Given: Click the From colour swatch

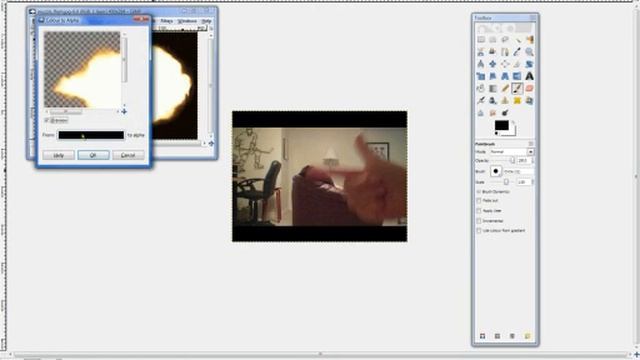Looking at the screenshot, I should click(x=91, y=135).
